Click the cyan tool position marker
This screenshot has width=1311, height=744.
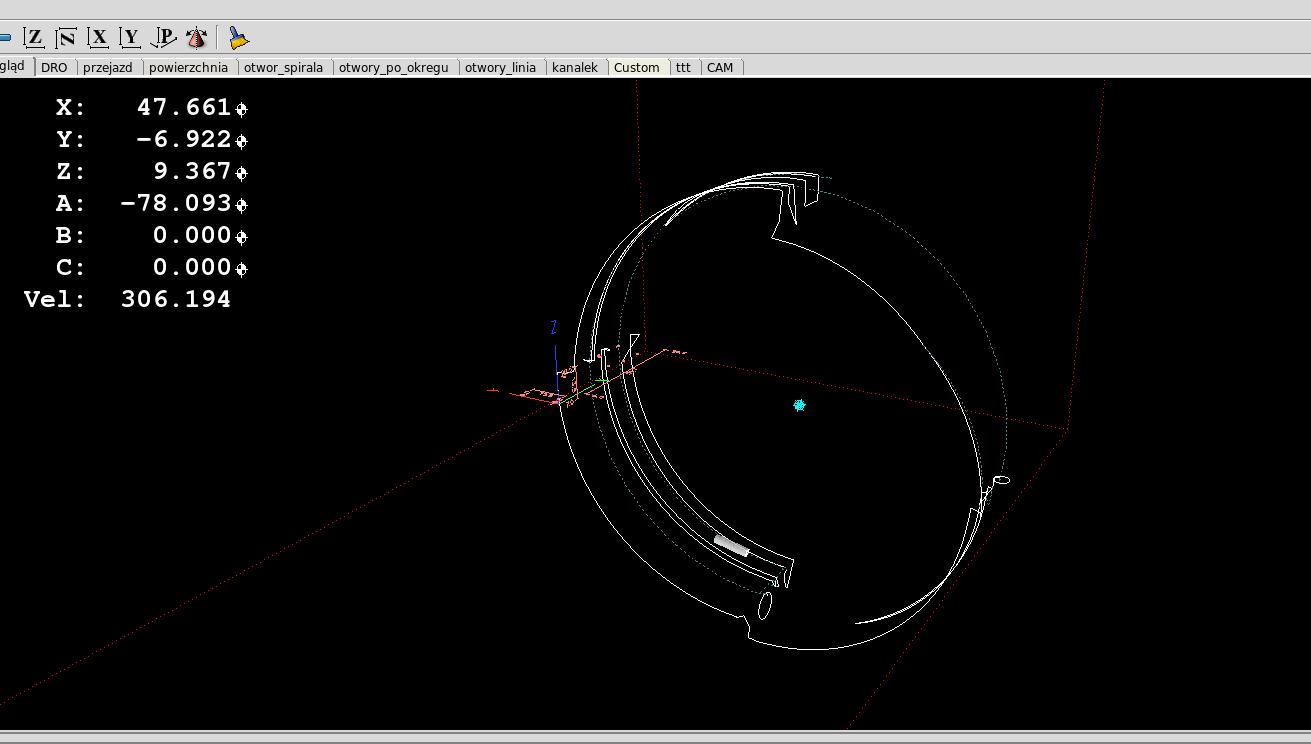tap(799, 405)
